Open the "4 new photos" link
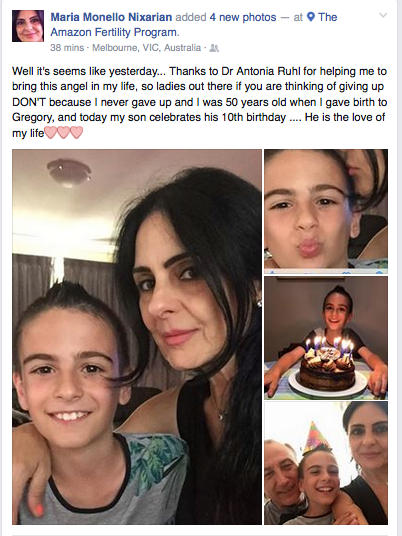402x536 pixels. pyautogui.click(x=243, y=17)
